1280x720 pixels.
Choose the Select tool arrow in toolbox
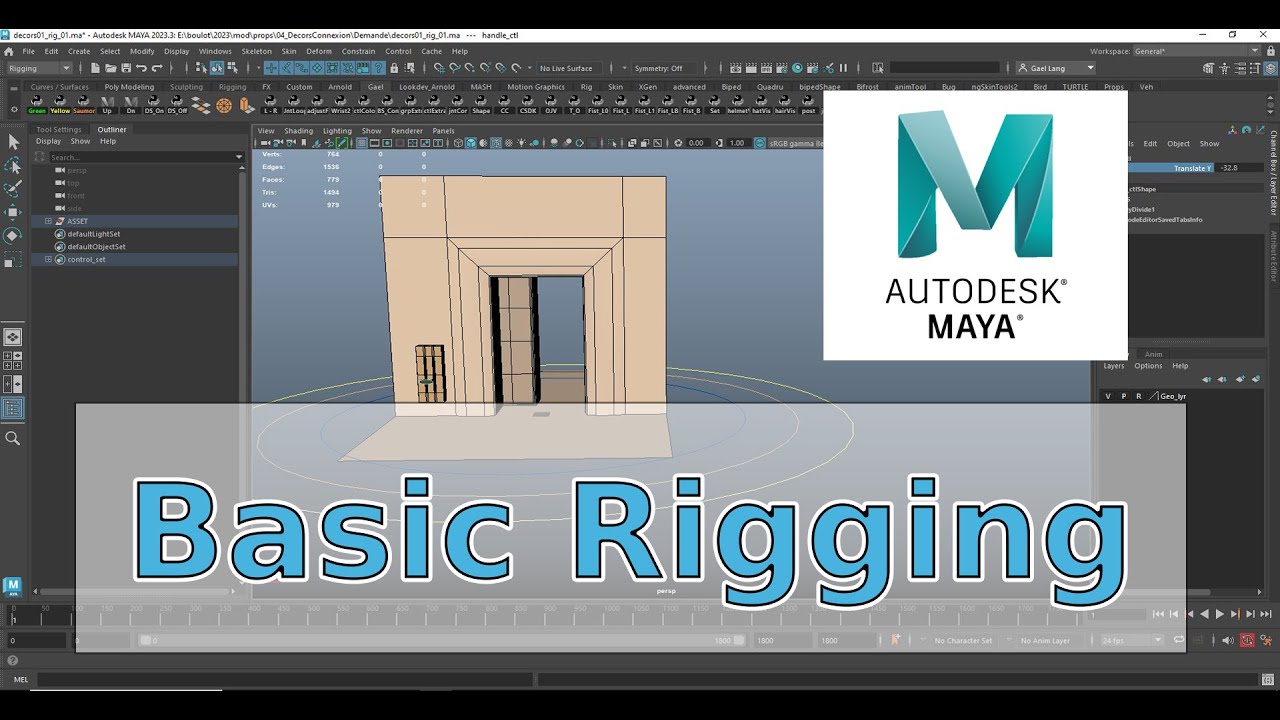point(13,142)
